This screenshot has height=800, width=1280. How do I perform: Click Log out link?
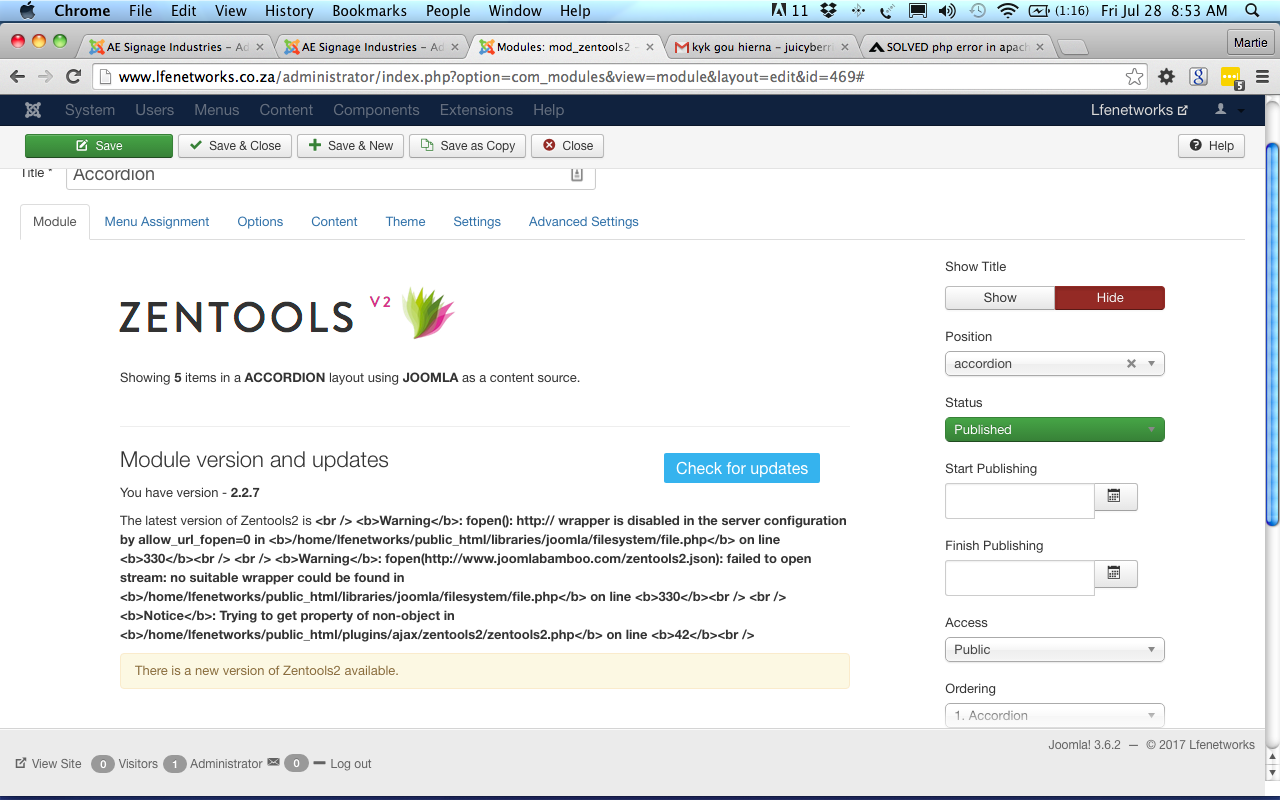click(342, 763)
